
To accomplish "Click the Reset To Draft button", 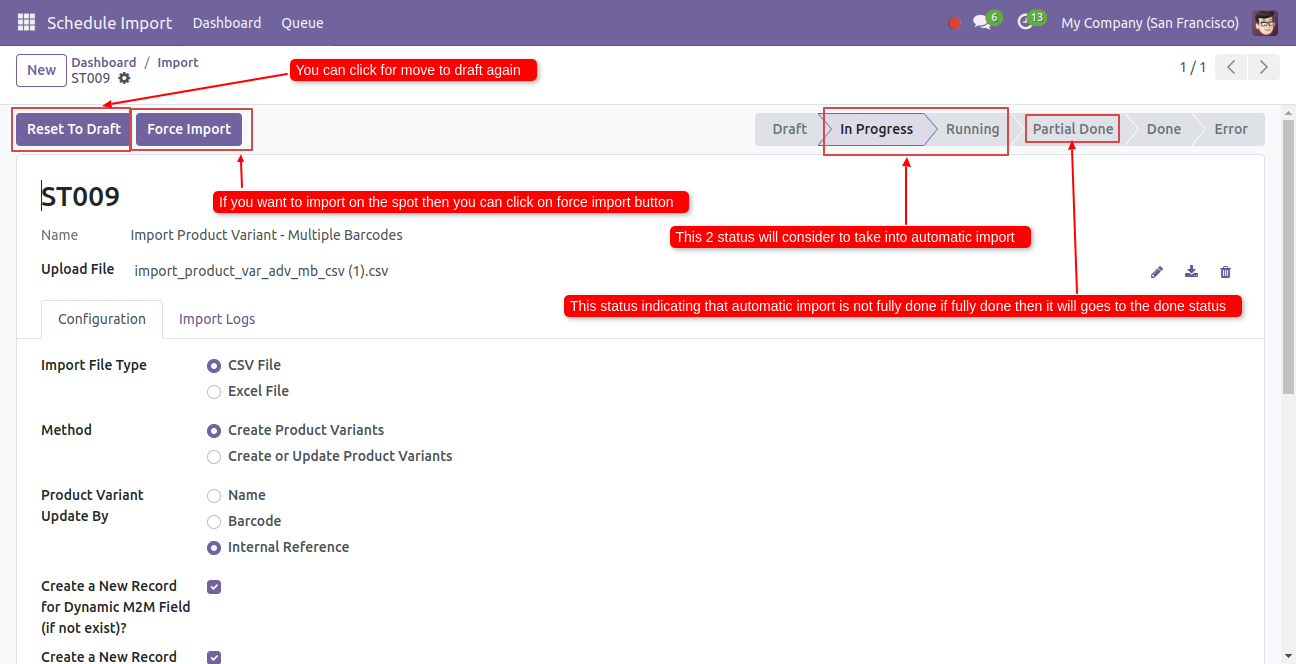I will click(74, 129).
